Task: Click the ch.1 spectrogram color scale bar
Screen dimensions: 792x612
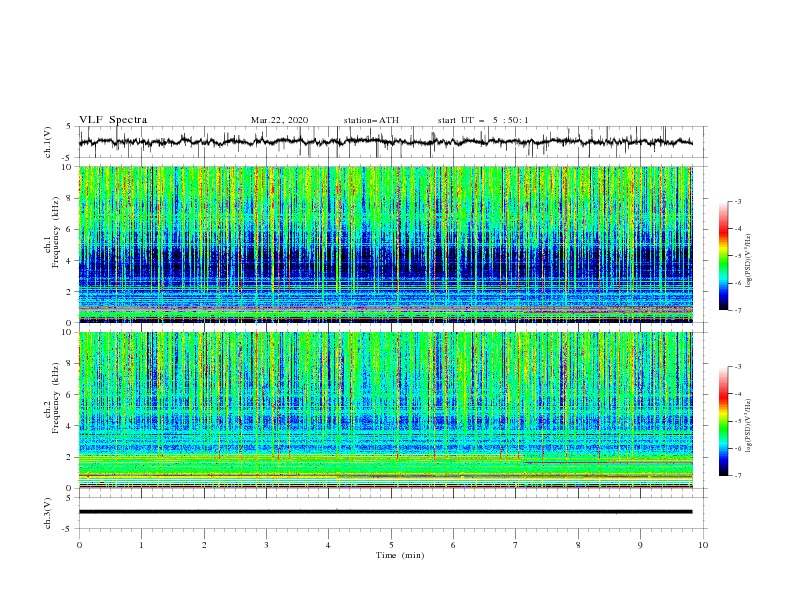Action: pos(723,256)
